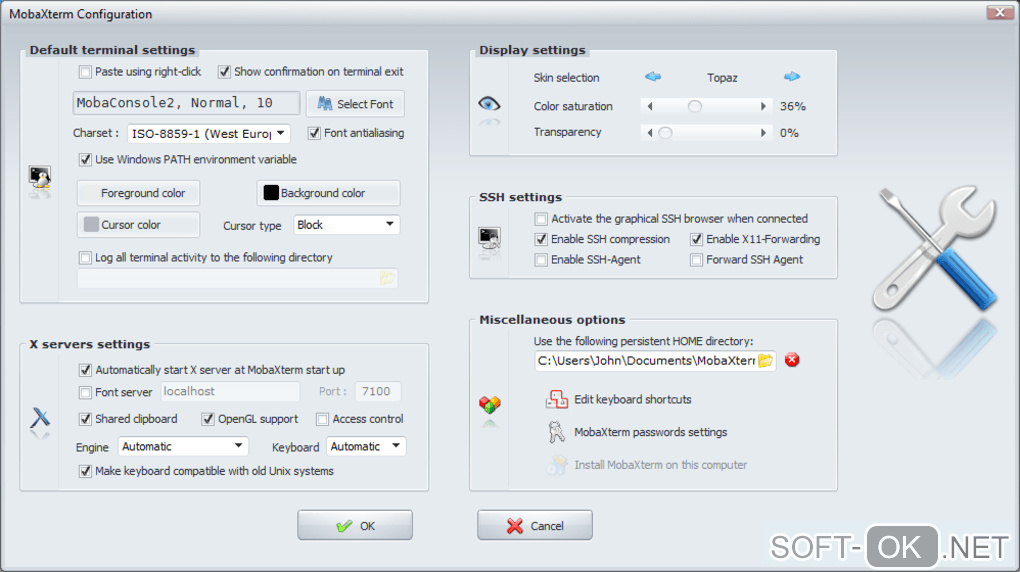The height and width of the screenshot is (572, 1020).
Task: Click the previous skin left arrow icon
Action: (x=652, y=77)
